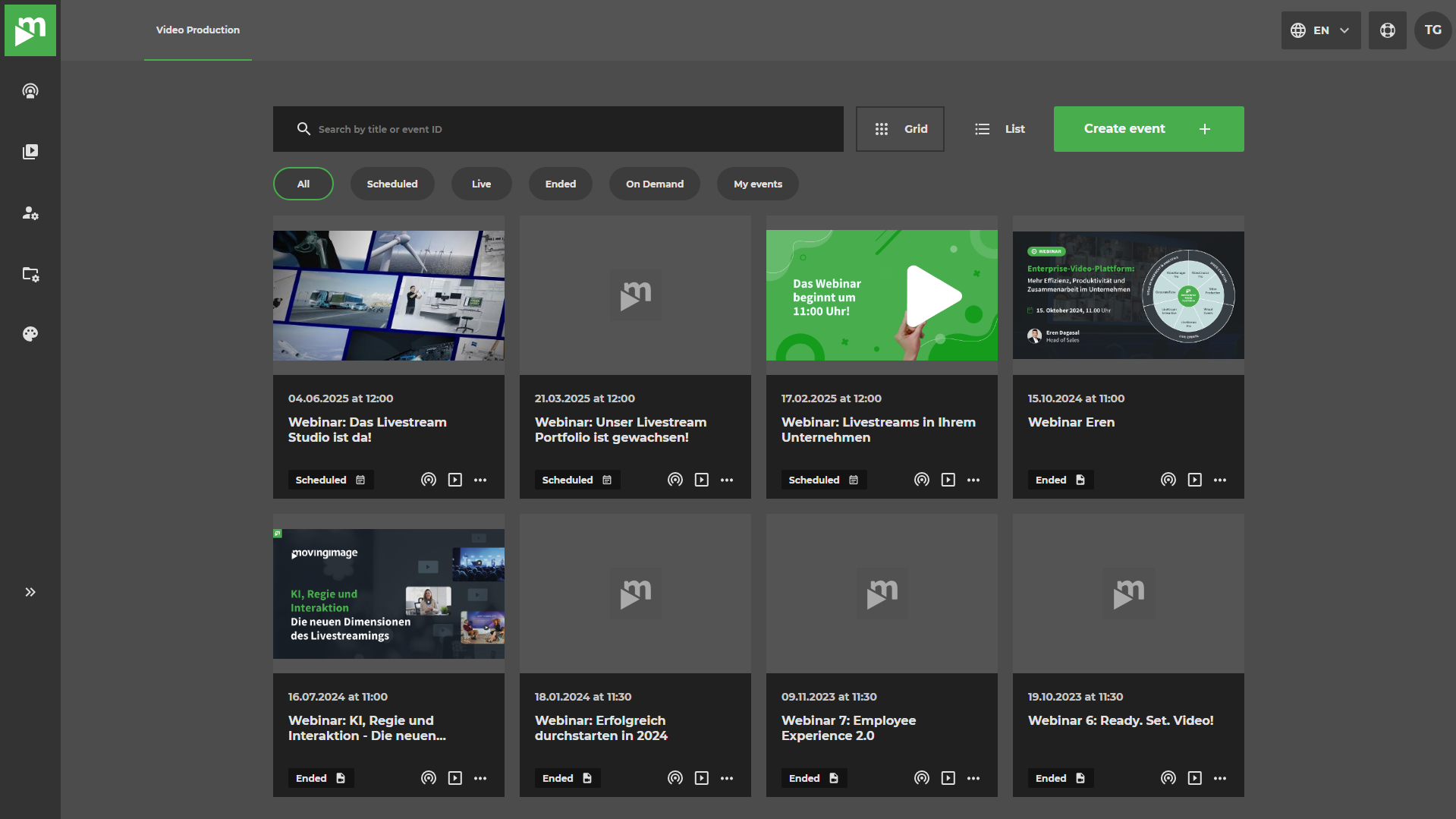Select the All filter
The image size is (1456, 819).
303,184
